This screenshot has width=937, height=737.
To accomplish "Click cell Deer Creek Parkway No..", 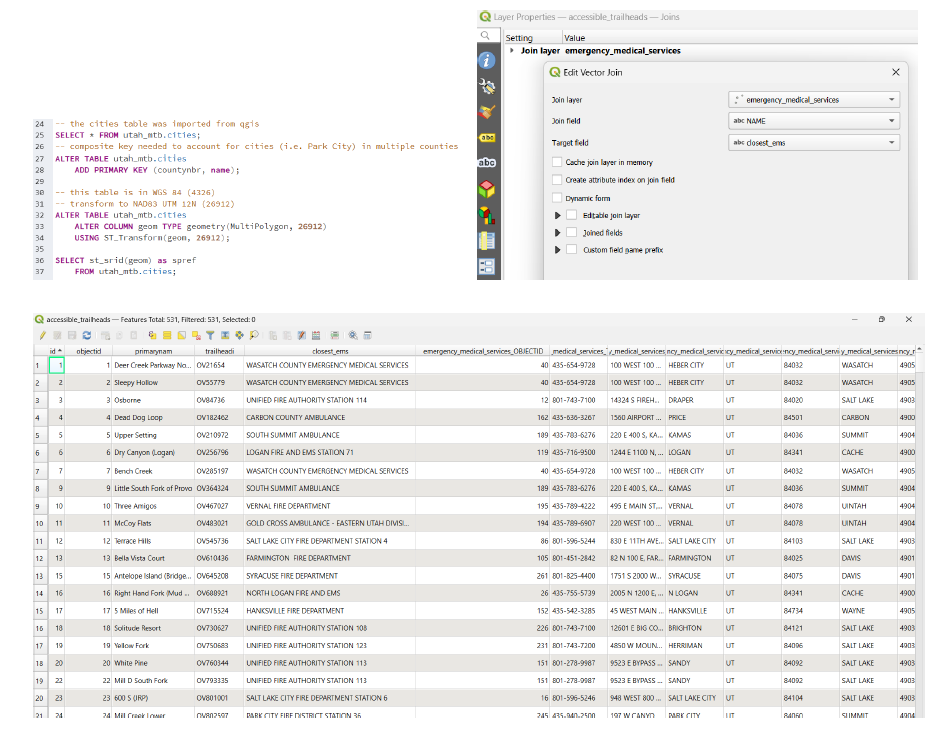I will (x=153, y=365).
